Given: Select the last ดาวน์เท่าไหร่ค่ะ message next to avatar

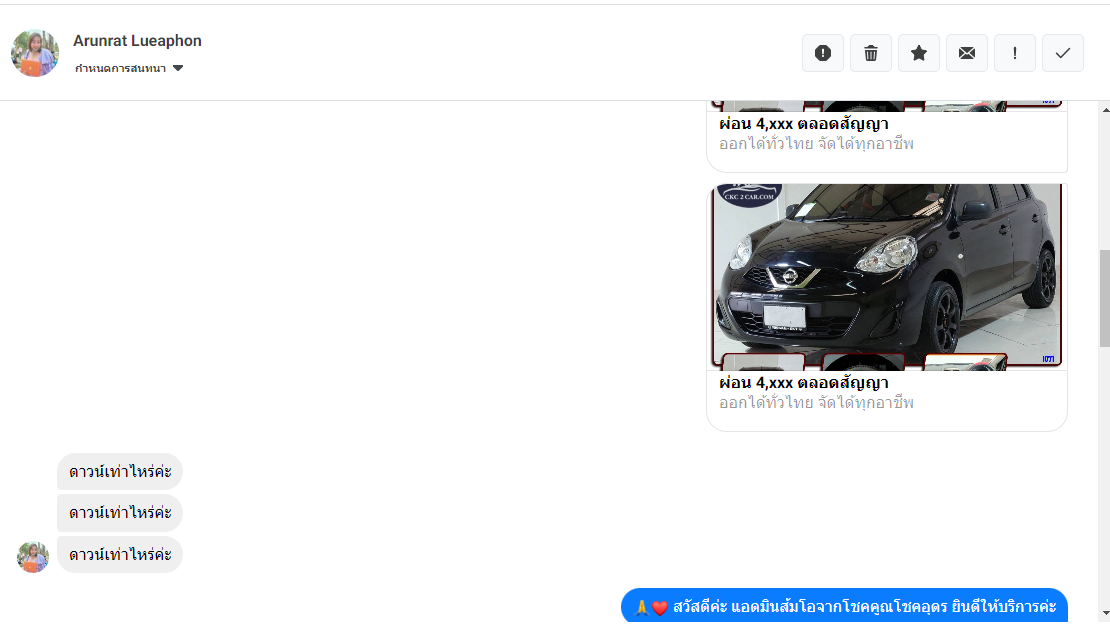Looking at the screenshot, I should point(120,554).
